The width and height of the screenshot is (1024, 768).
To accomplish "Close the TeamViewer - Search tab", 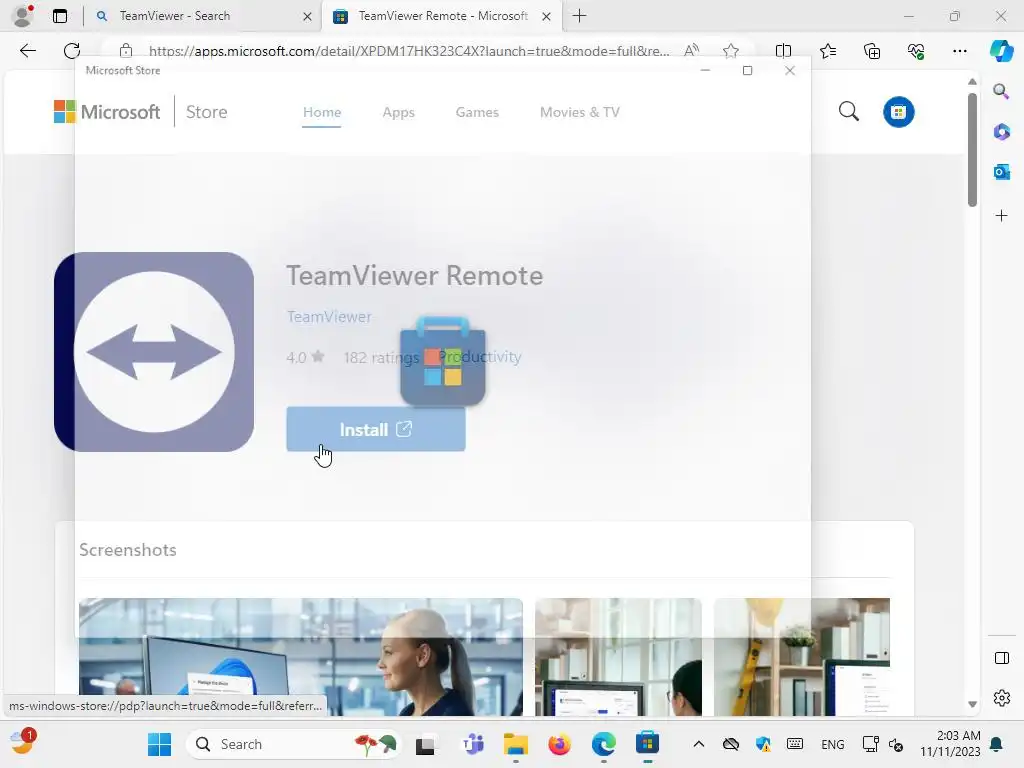I will point(307,16).
